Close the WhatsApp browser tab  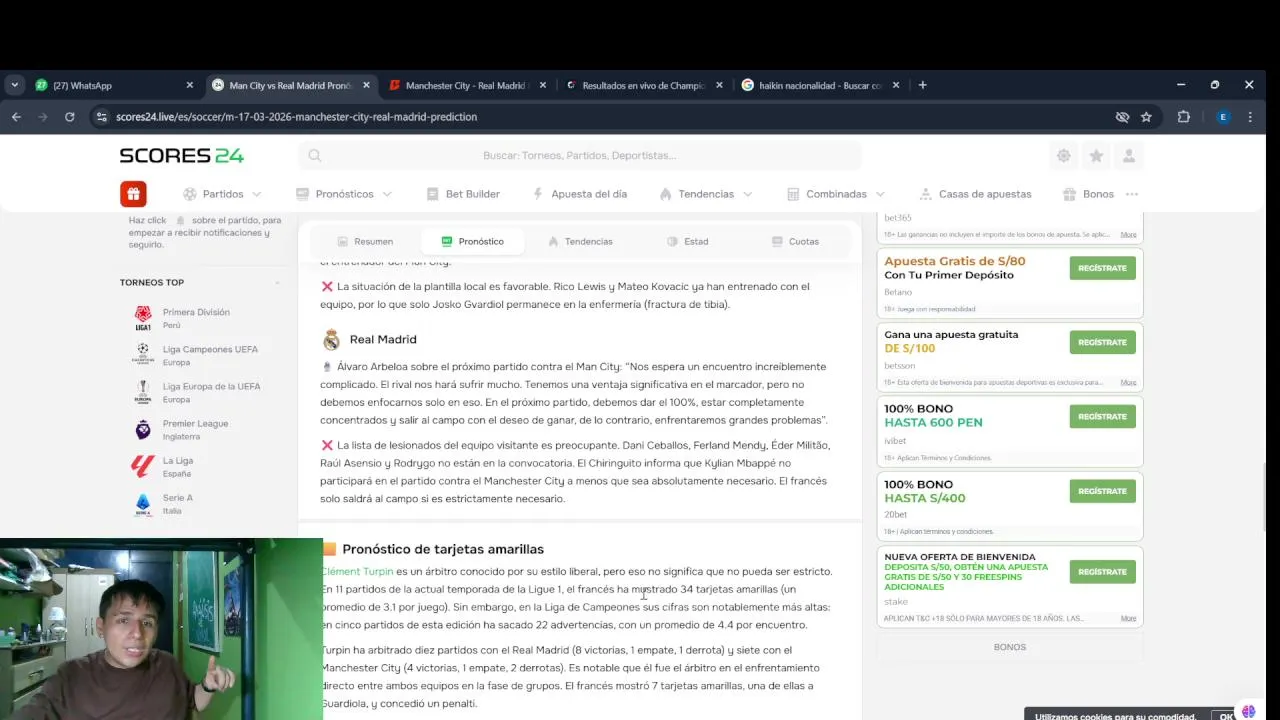pos(190,86)
